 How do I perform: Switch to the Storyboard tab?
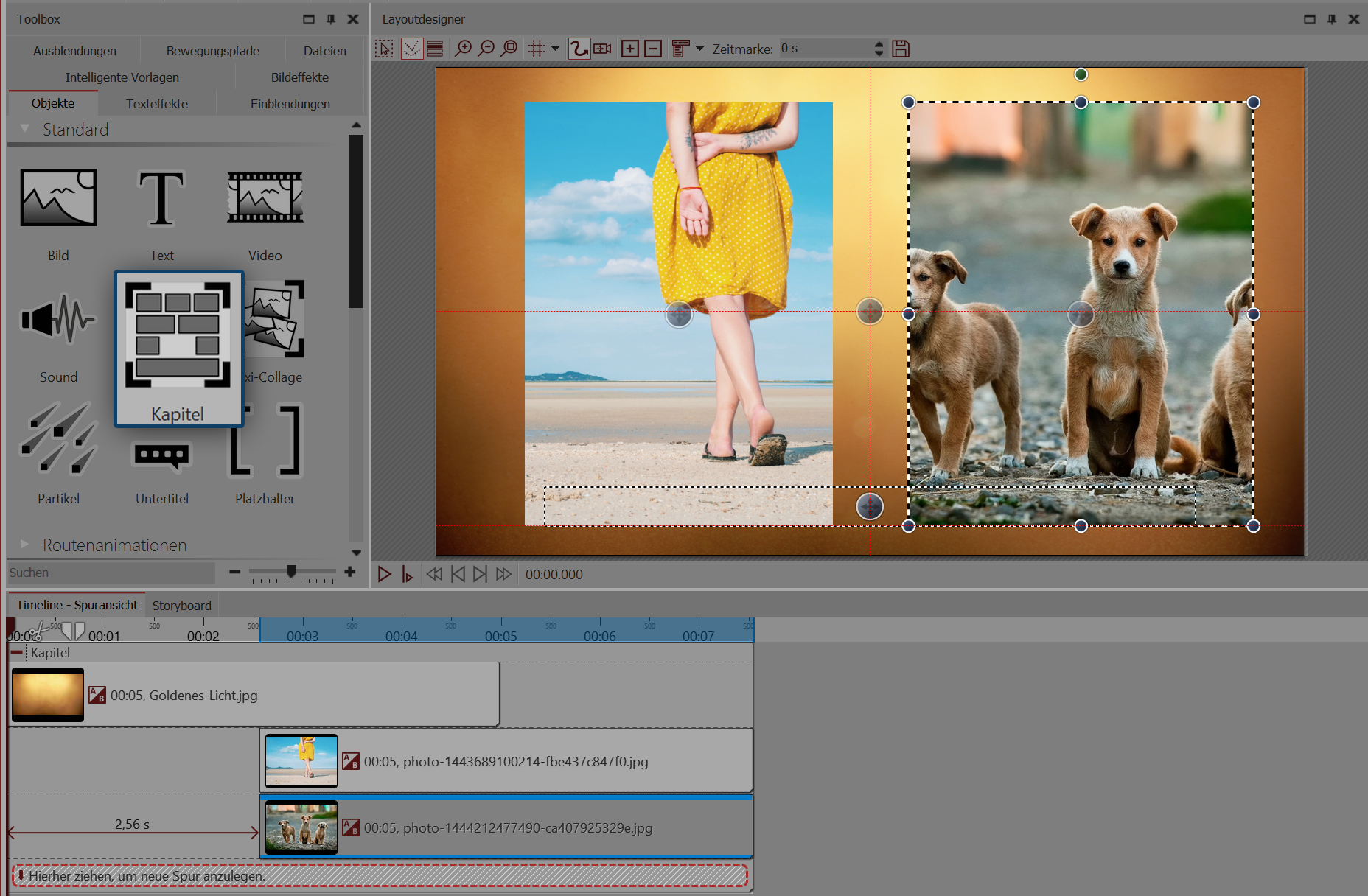click(181, 605)
